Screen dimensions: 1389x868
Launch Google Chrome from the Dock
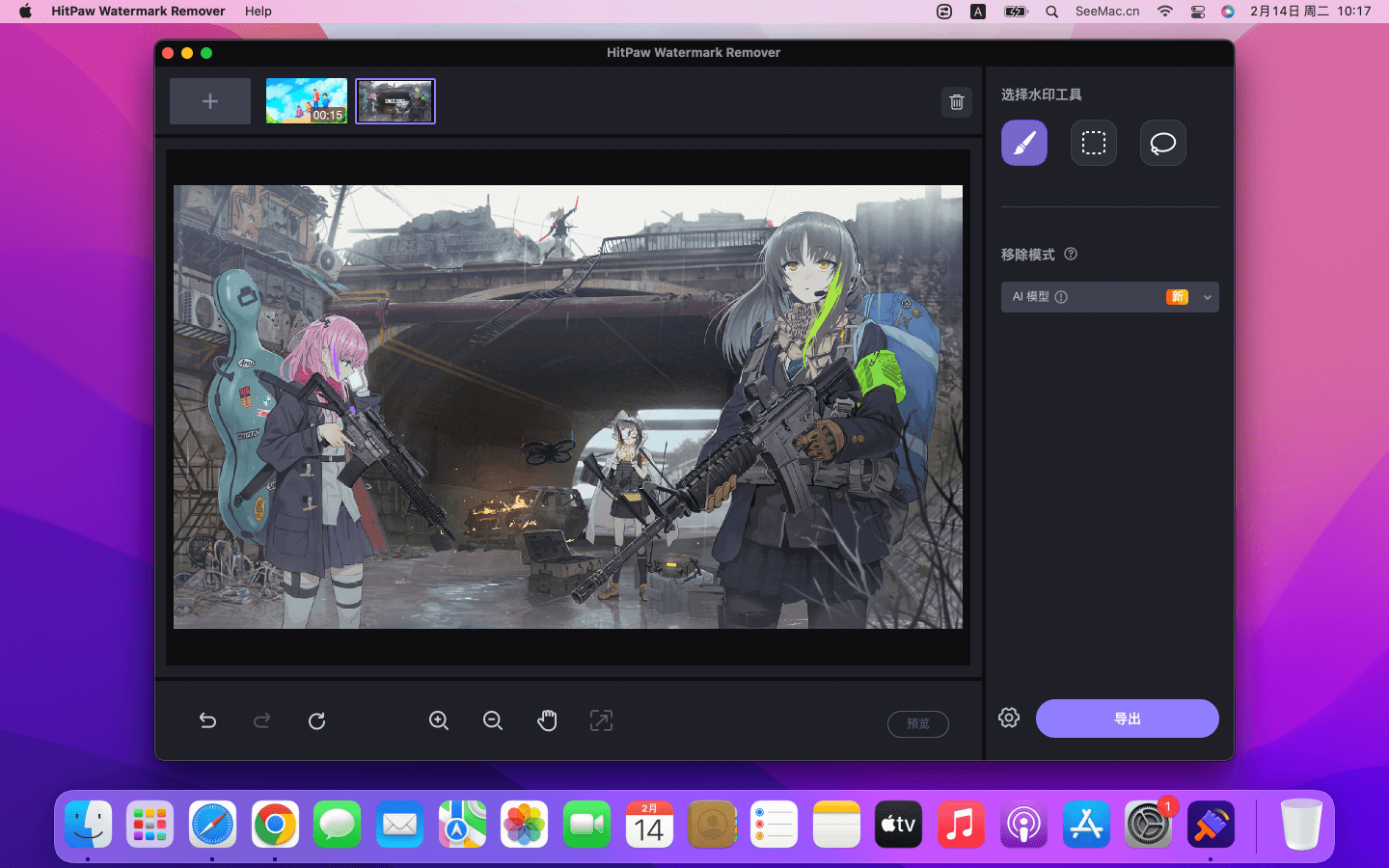[x=275, y=825]
